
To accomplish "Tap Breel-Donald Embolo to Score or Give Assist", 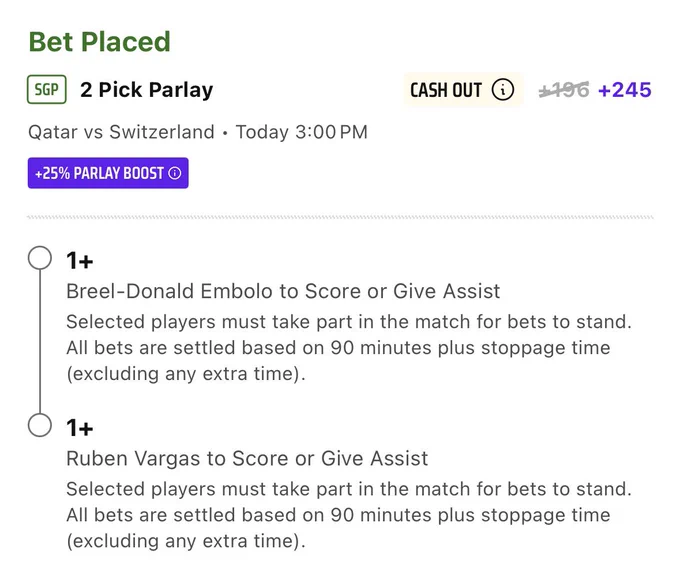I will coord(283,291).
